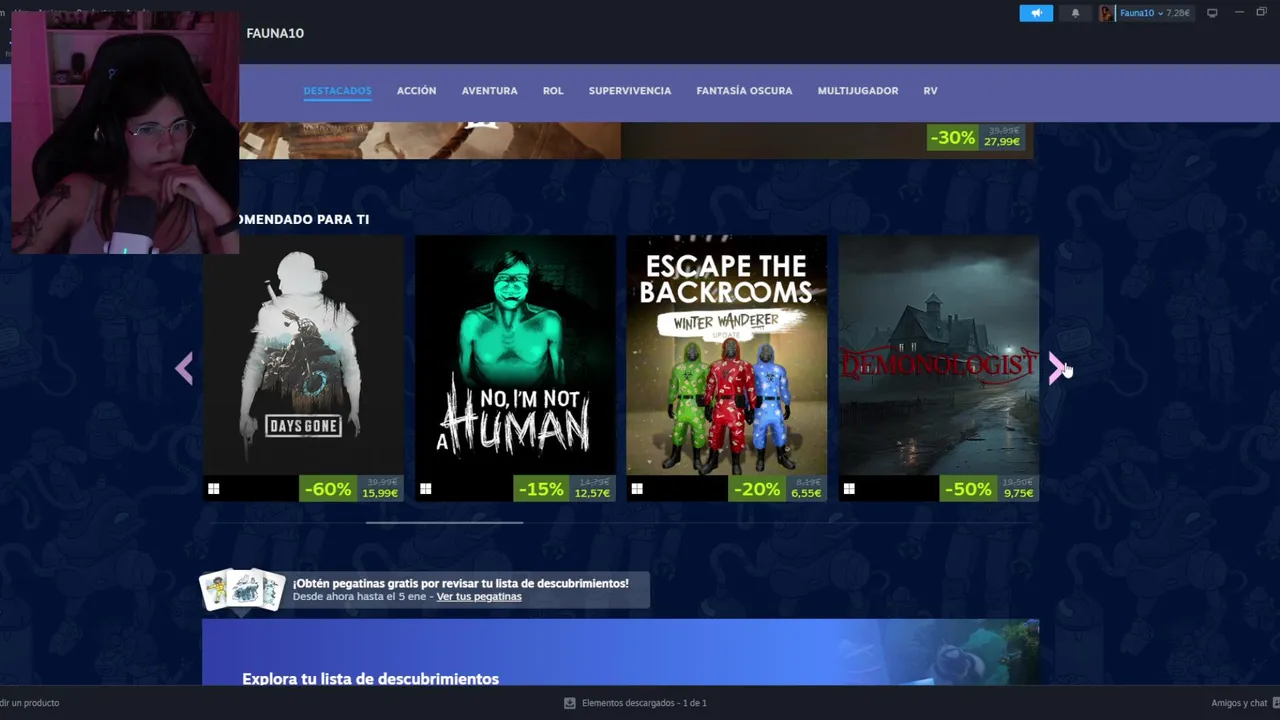
Task: Show previous recommended games with left arrow
Action: [x=184, y=369]
